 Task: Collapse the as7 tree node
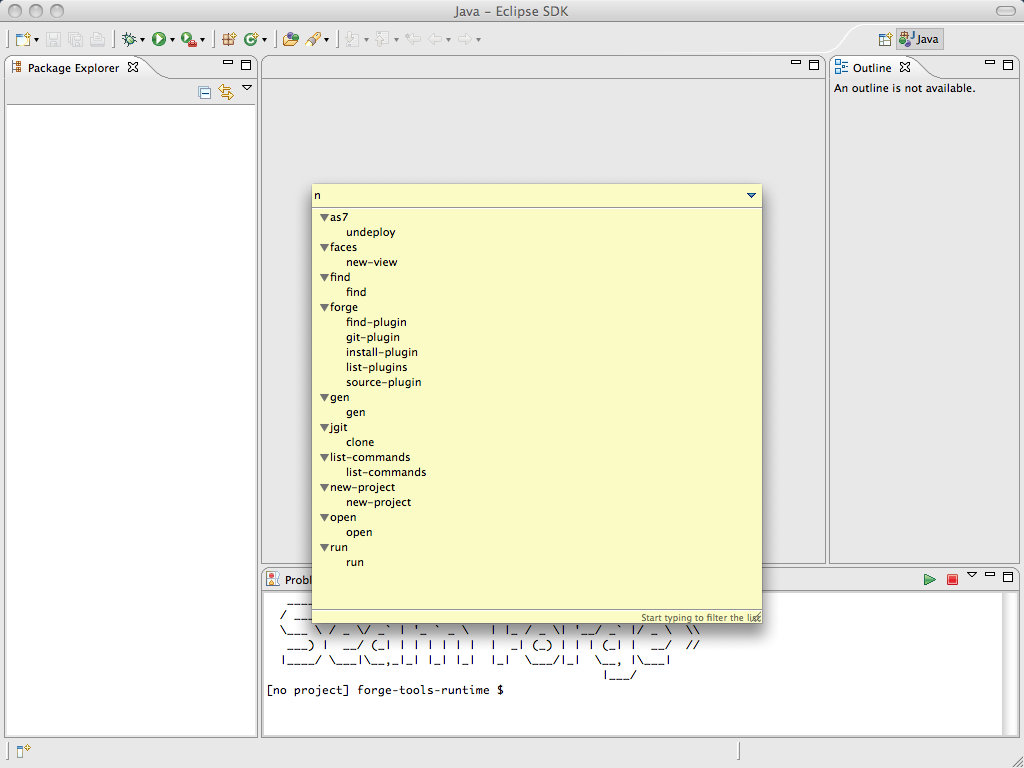324,217
